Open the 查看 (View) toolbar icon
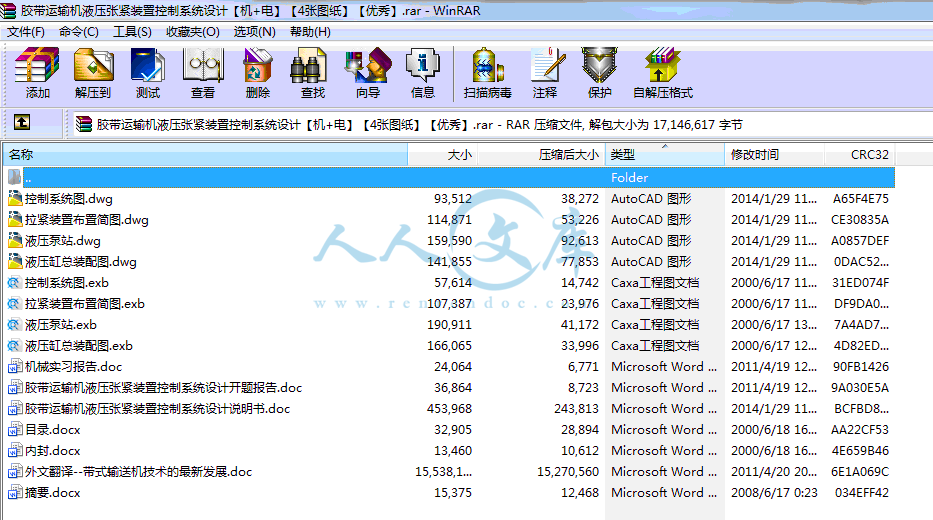Screen dimensions: 933x520 [203, 65]
